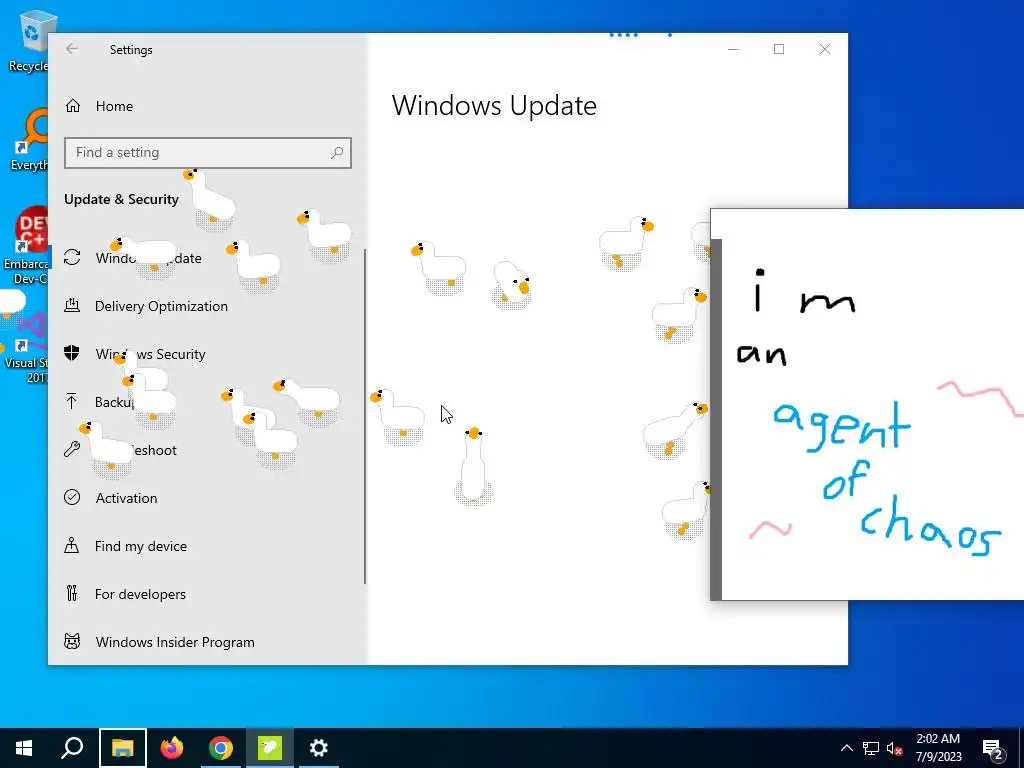Open the notification center icon
The image size is (1024, 768).
click(x=993, y=748)
